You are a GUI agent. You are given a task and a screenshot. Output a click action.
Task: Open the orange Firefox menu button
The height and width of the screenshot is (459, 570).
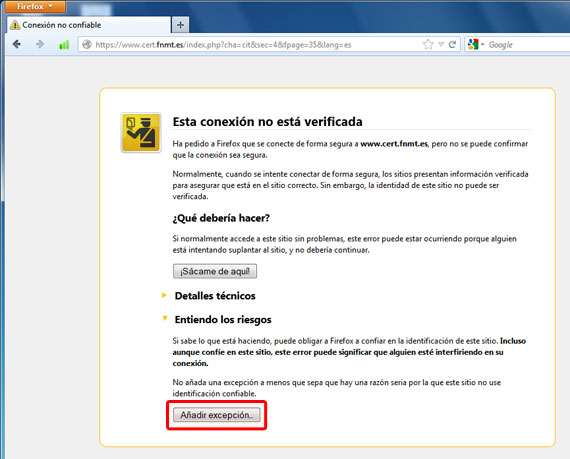point(35,6)
